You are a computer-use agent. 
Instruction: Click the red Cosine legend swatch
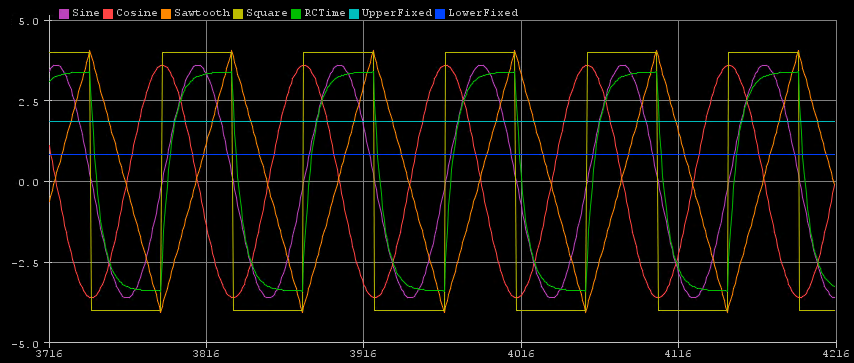(x=107, y=13)
